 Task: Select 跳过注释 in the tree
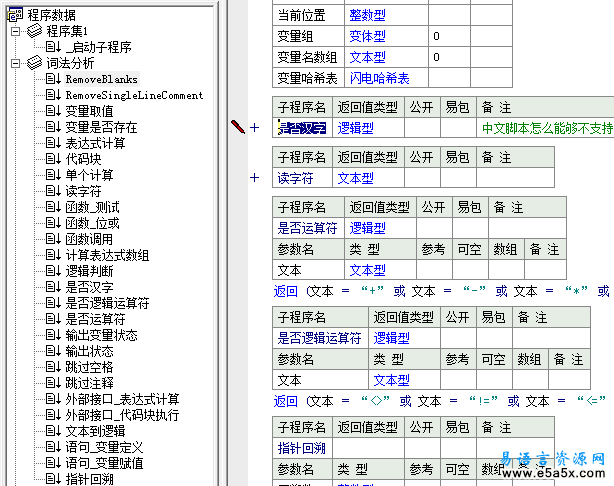coord(89,383)
